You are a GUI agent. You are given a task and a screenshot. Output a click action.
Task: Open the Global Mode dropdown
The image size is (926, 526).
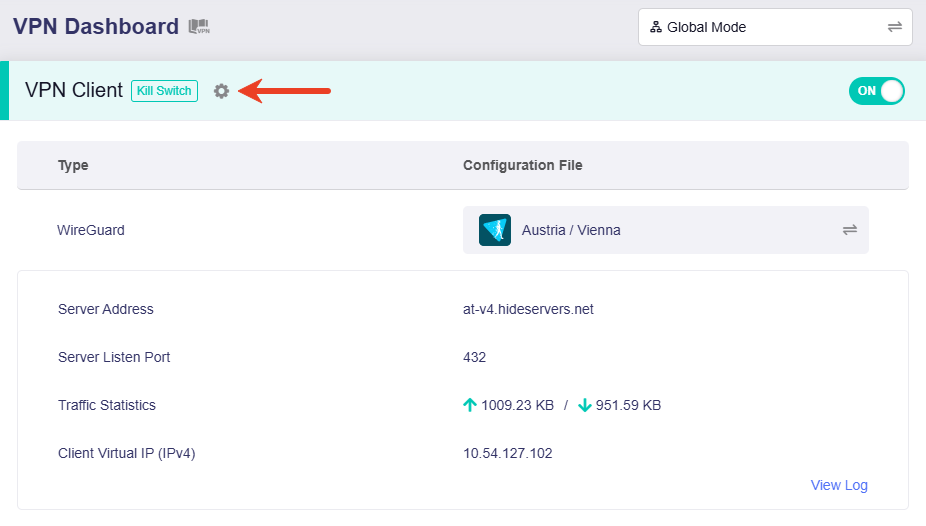click(x=774, y=27)
